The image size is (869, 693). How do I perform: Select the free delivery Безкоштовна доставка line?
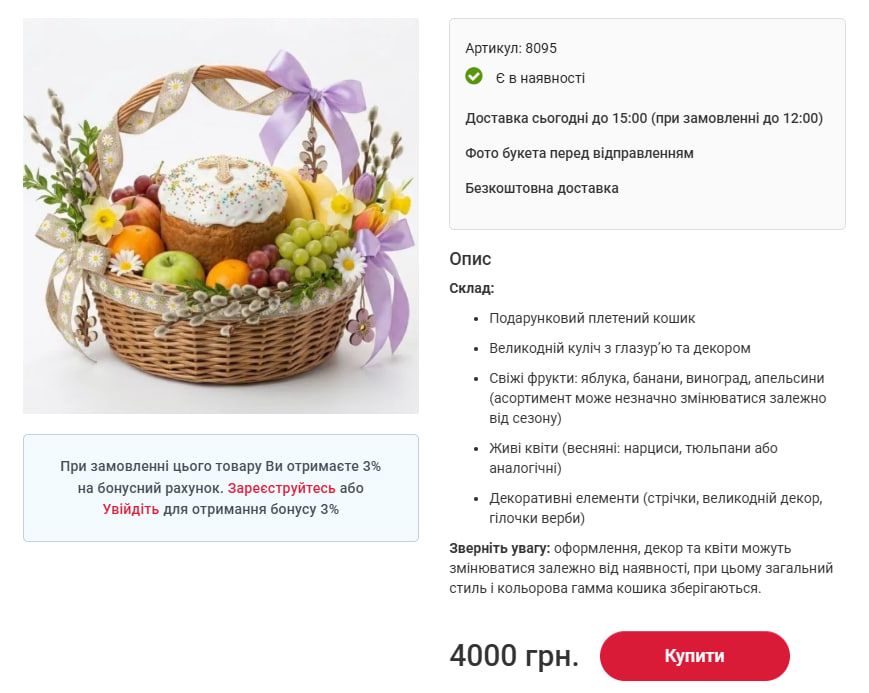tap(540, 187)
